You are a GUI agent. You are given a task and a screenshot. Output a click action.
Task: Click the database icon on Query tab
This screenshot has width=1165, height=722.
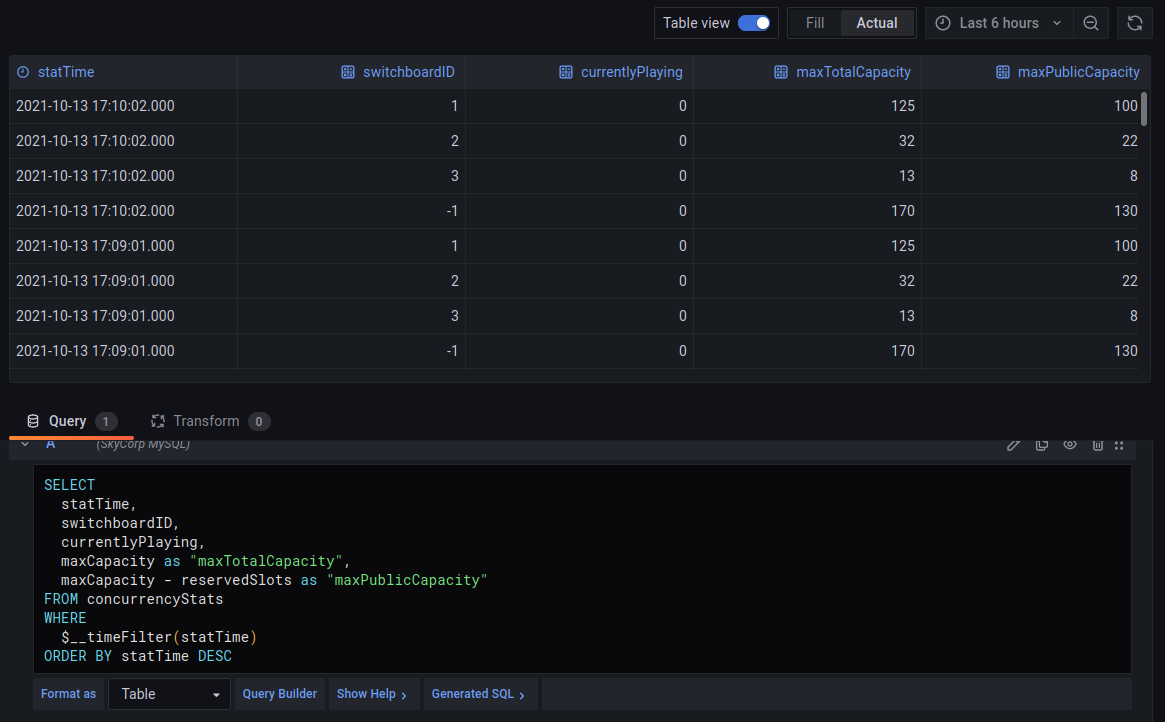(33, 421)
